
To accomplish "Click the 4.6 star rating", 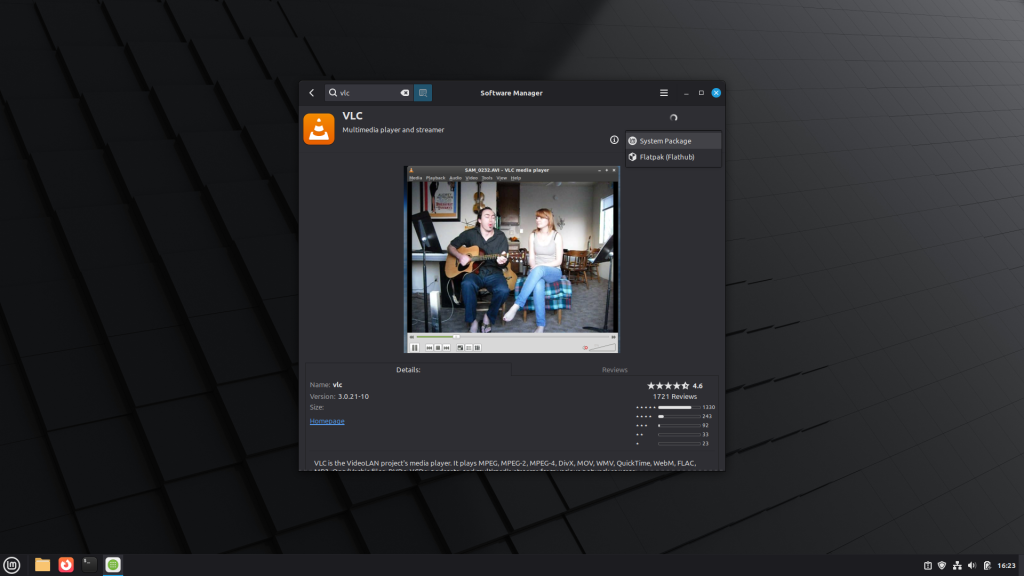I will tap(674, 385).
